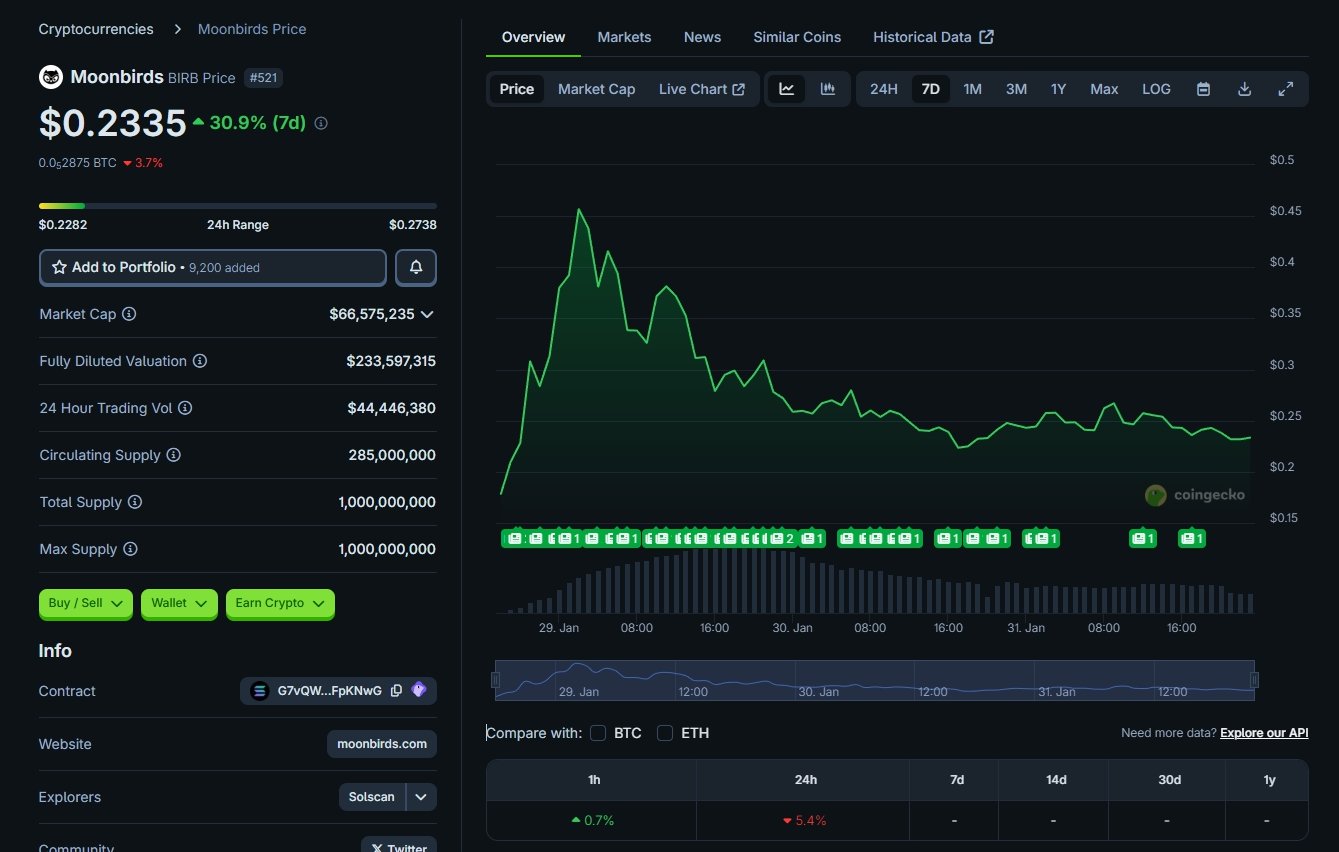Select the line chart view icon
The image size is (1339, 852).
click(x=787, y=89)
